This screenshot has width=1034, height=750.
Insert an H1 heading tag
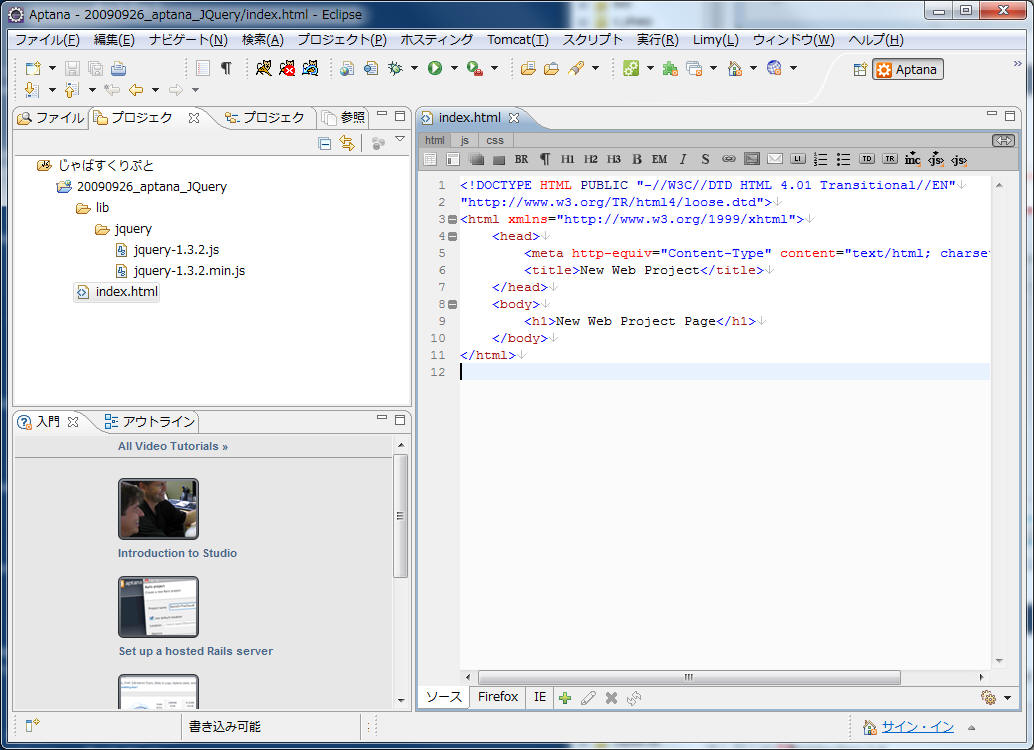click(568, 159)
